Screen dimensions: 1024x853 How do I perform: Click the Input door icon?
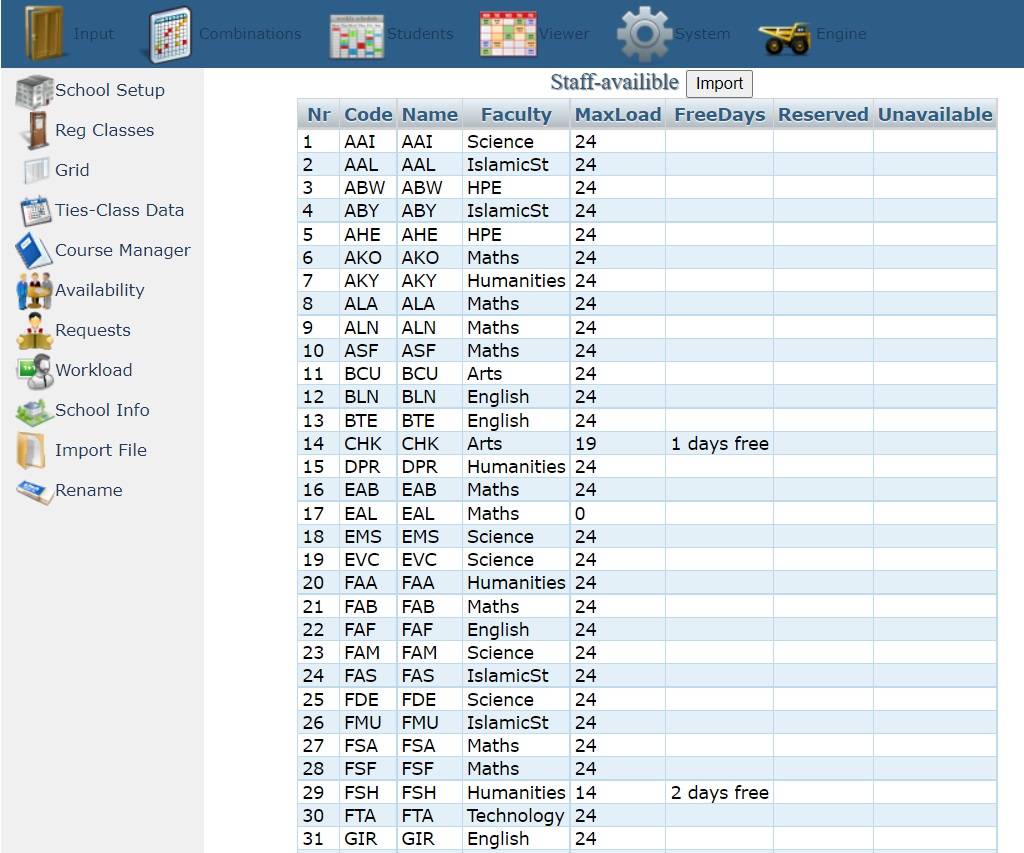pyautogui.click(x=43, y=33)
